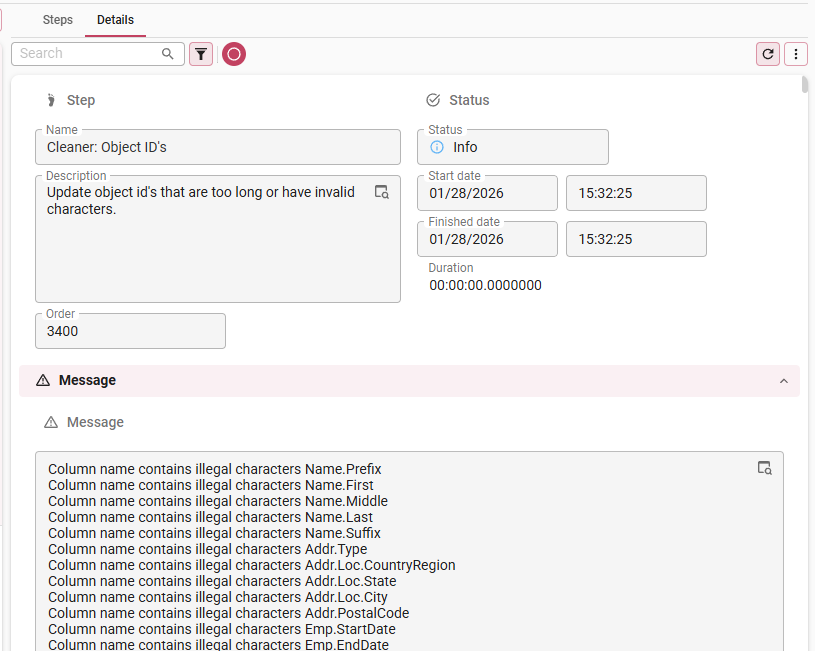Click the Order field showing 3400
Image resolution: width=815 pixels, height=651 pixels.
coord(130,331)
